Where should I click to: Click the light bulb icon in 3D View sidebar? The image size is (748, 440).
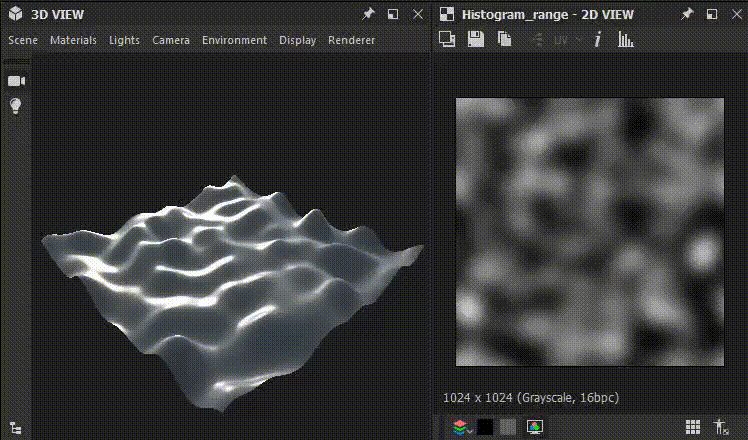coord(16,105)
